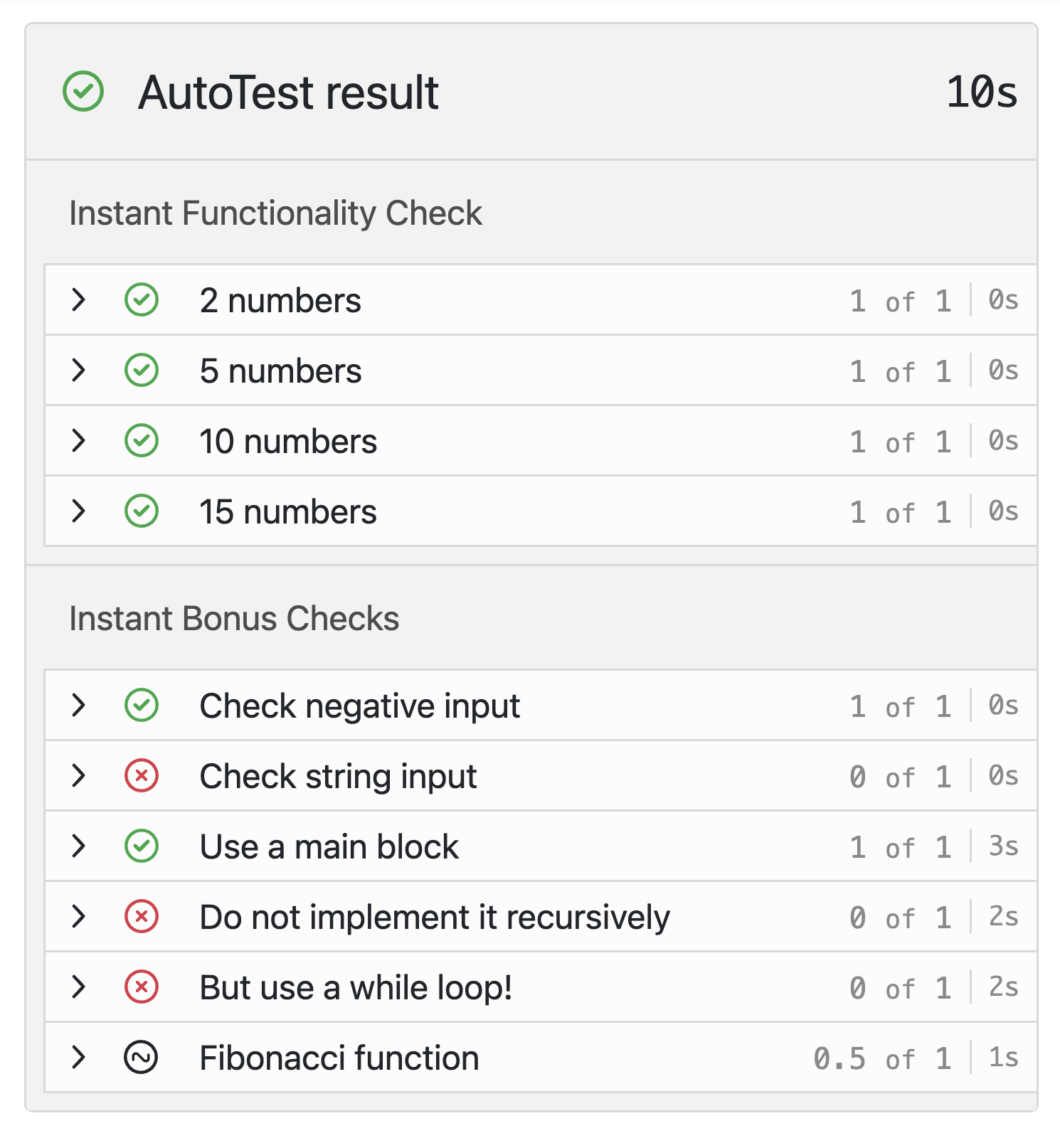Click the pass checkmark icon for 2 numbers

[142, 300]
